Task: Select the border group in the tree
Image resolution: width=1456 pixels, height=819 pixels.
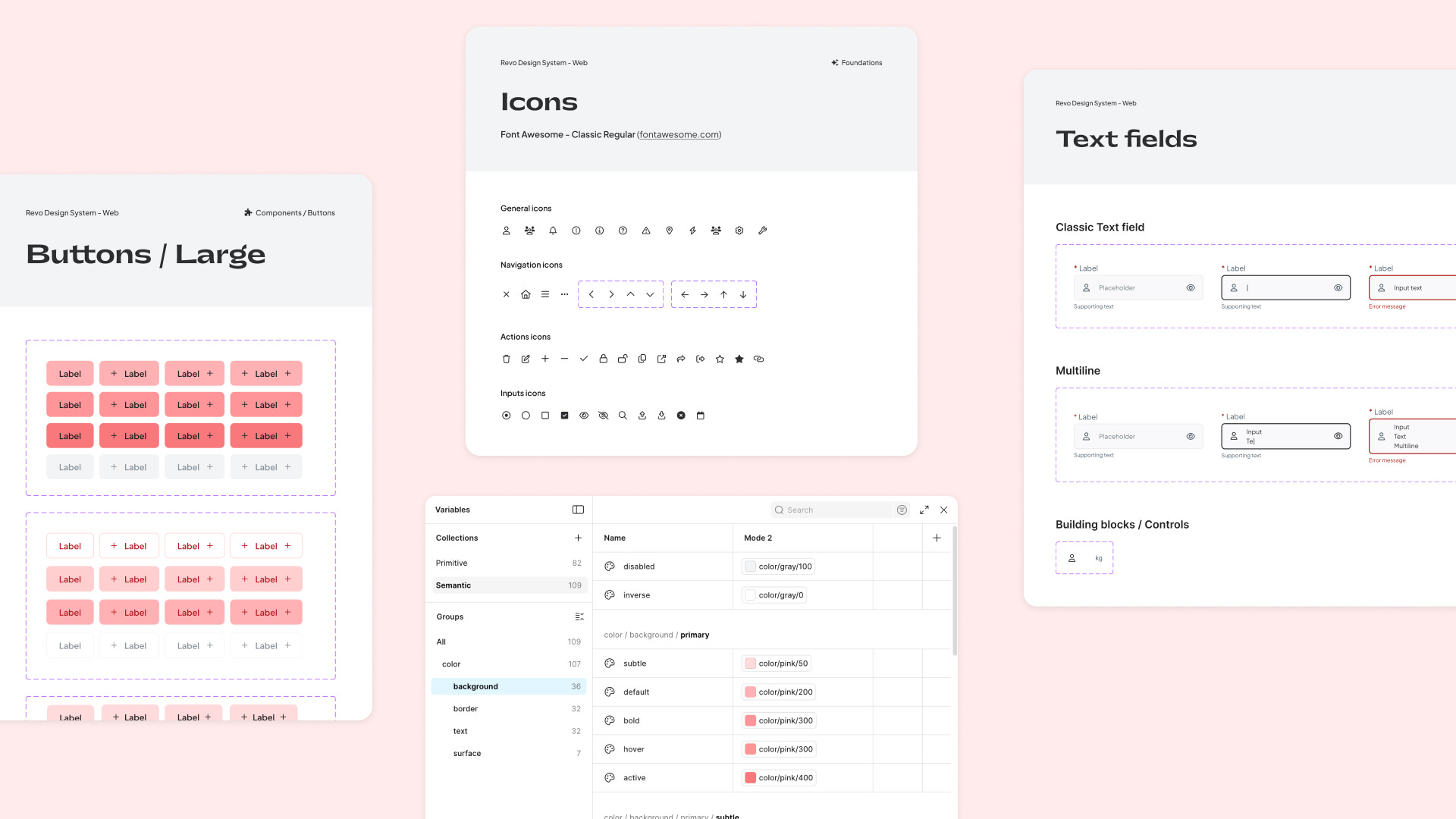Action: coord(466,708)
